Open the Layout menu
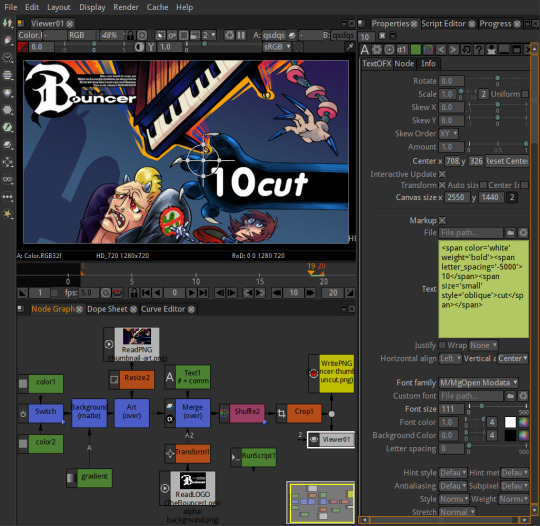Image resolution: width=540 pixels, height=526 pixels. pos(59,7)
